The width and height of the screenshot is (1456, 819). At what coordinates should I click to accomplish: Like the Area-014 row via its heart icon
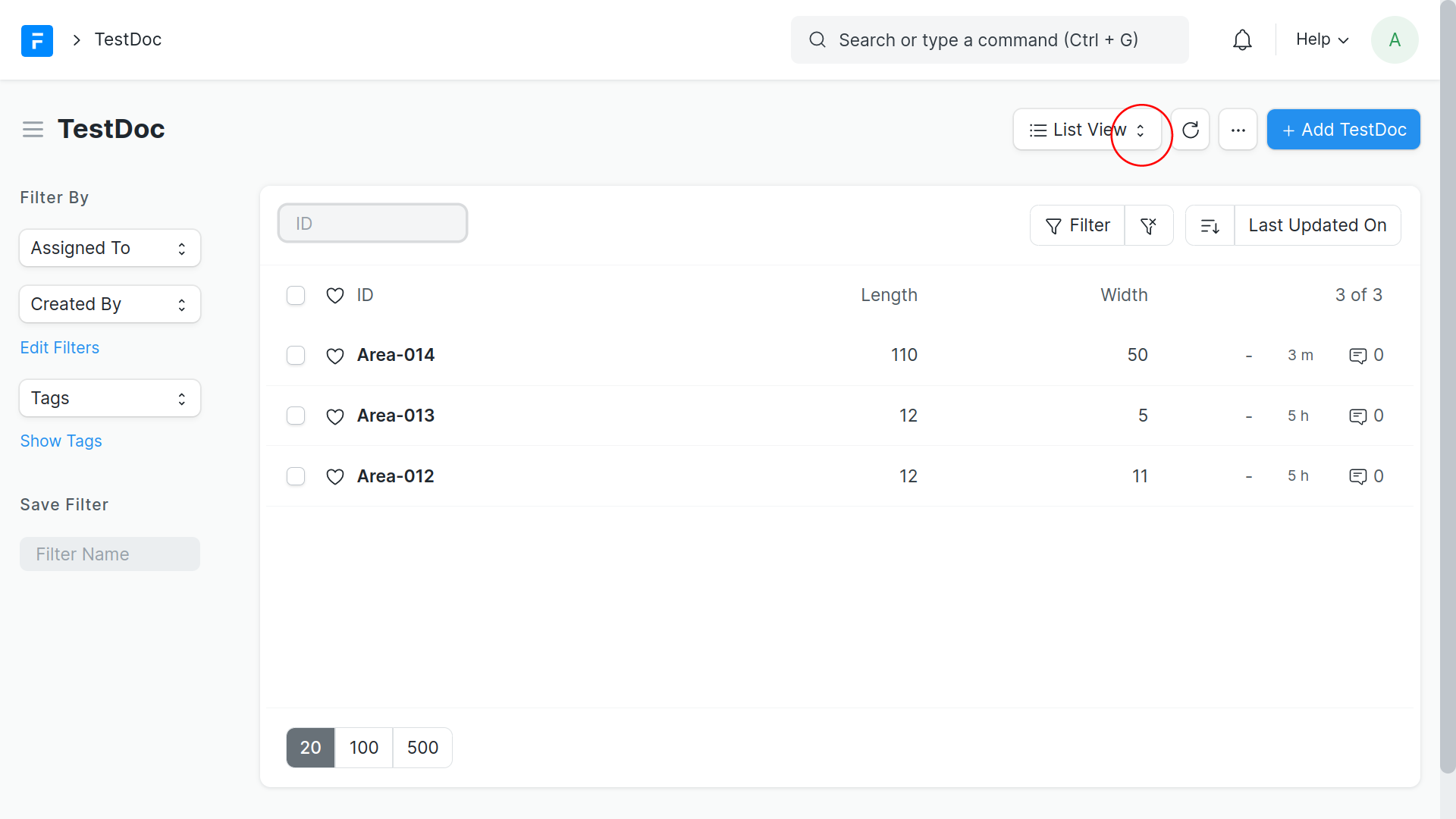pyautogui.click(x=334, y=356)
